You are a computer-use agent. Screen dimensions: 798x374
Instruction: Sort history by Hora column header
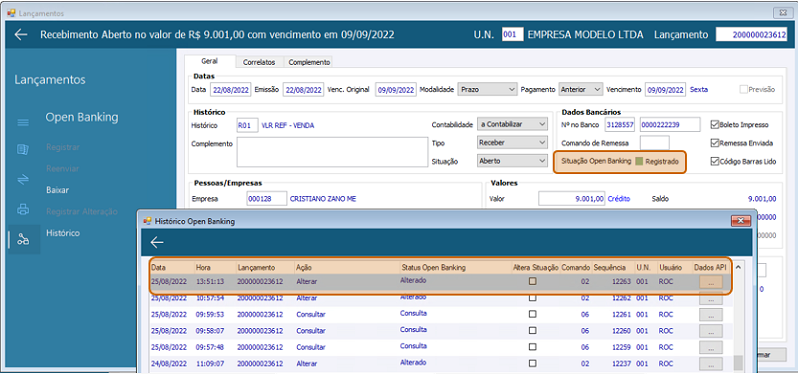(x=203, y=267)
